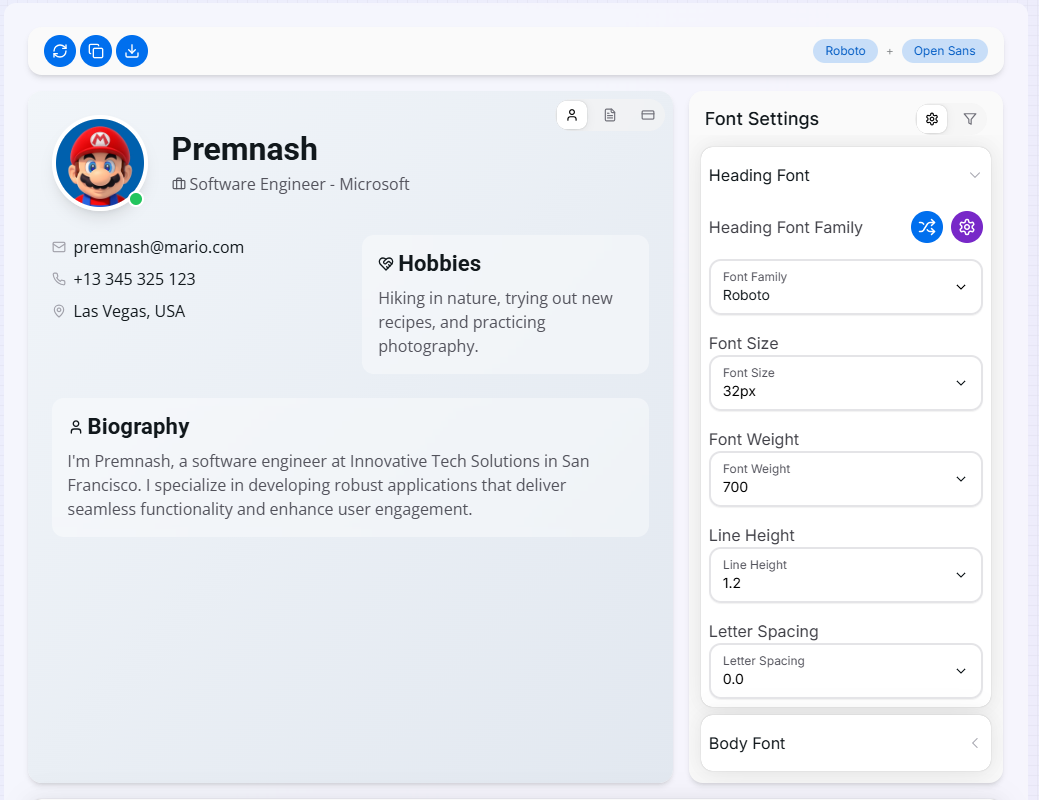Open the purple font settings gear icon
This screenshot has width=1039, height=800.
coord(967,227)
